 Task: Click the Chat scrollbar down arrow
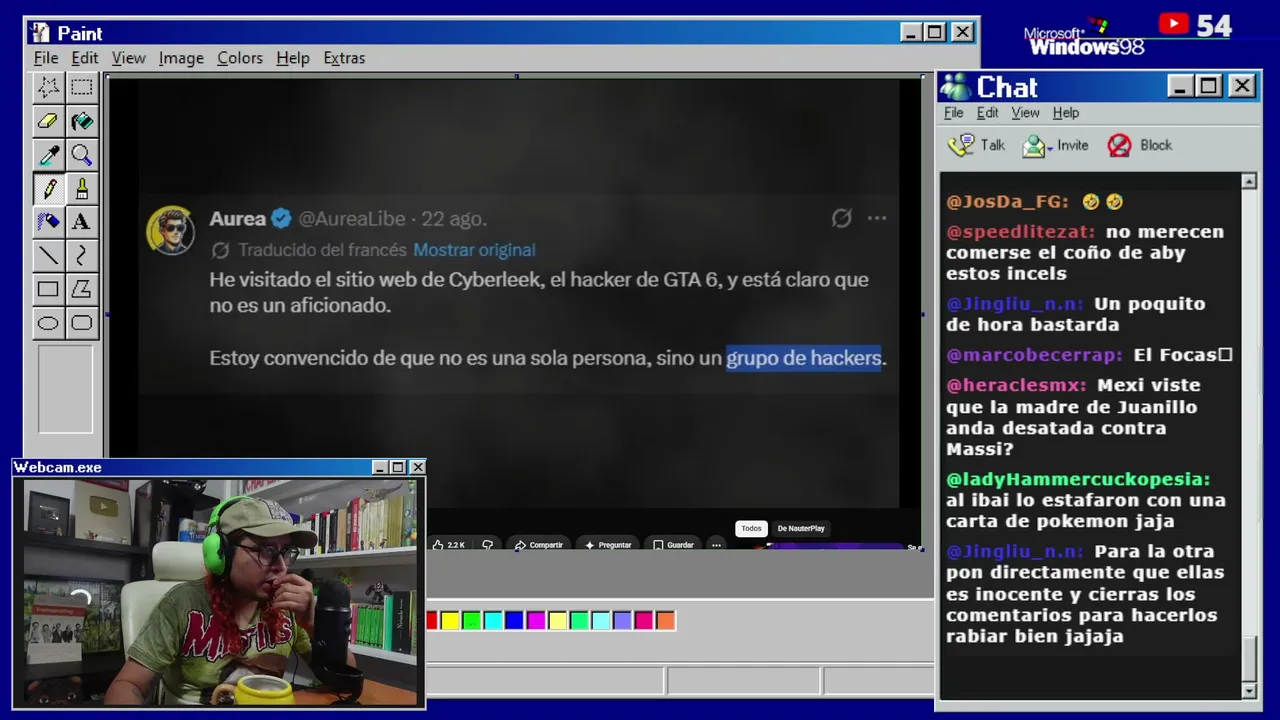click(1249, 691)
